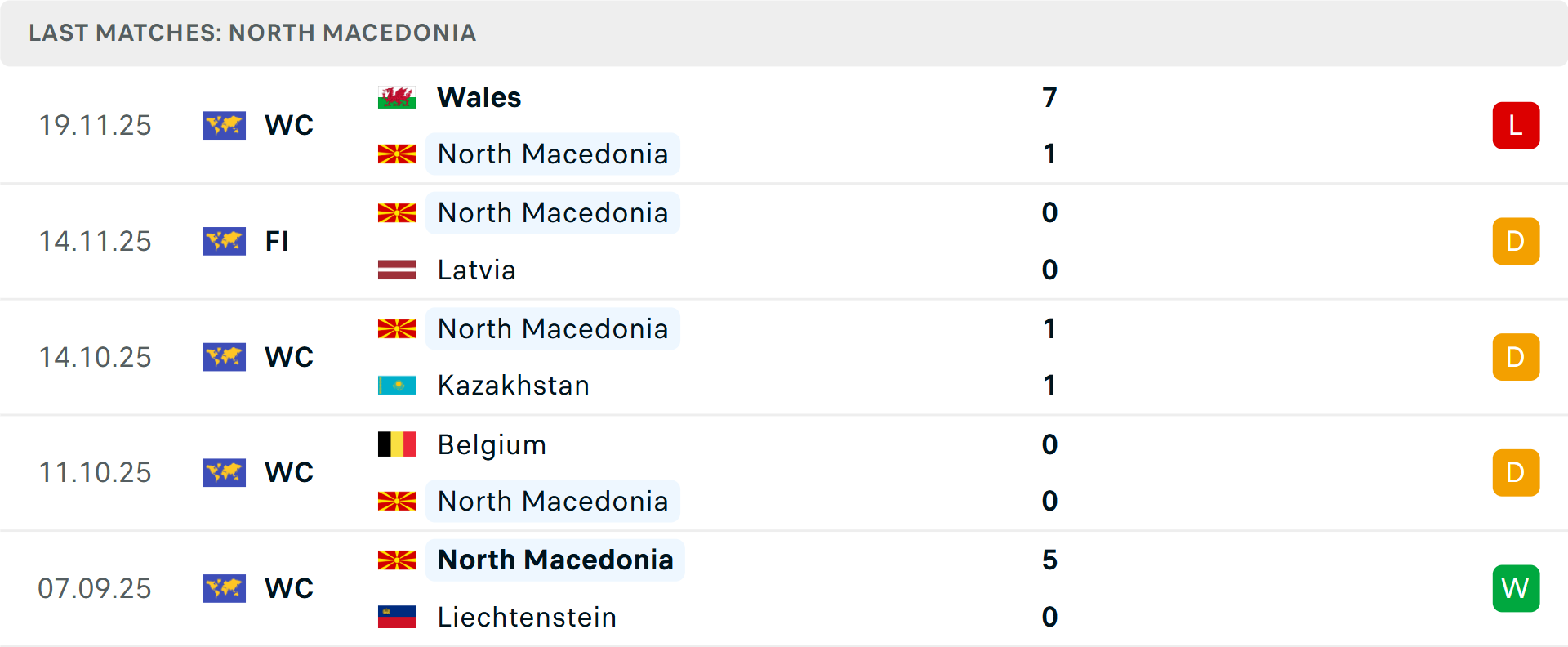Open the Liechtenstein team link
The width and height of the screenshot is (1568, 647).
point(527,618)
